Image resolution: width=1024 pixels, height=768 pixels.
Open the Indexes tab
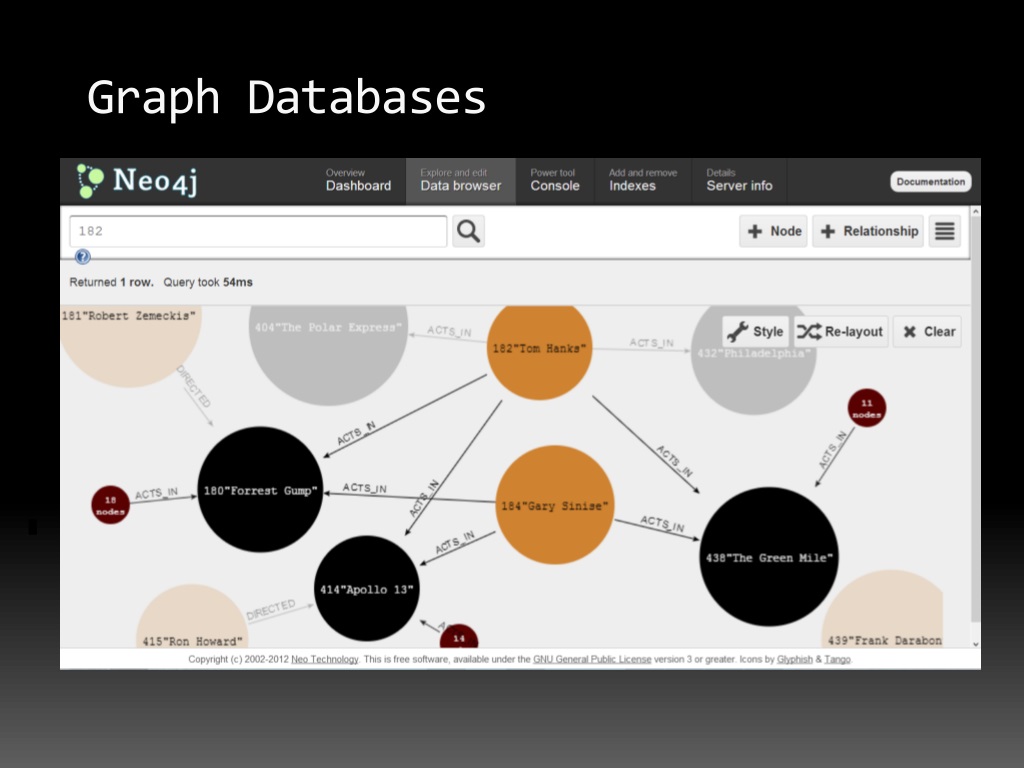point(643,181)
